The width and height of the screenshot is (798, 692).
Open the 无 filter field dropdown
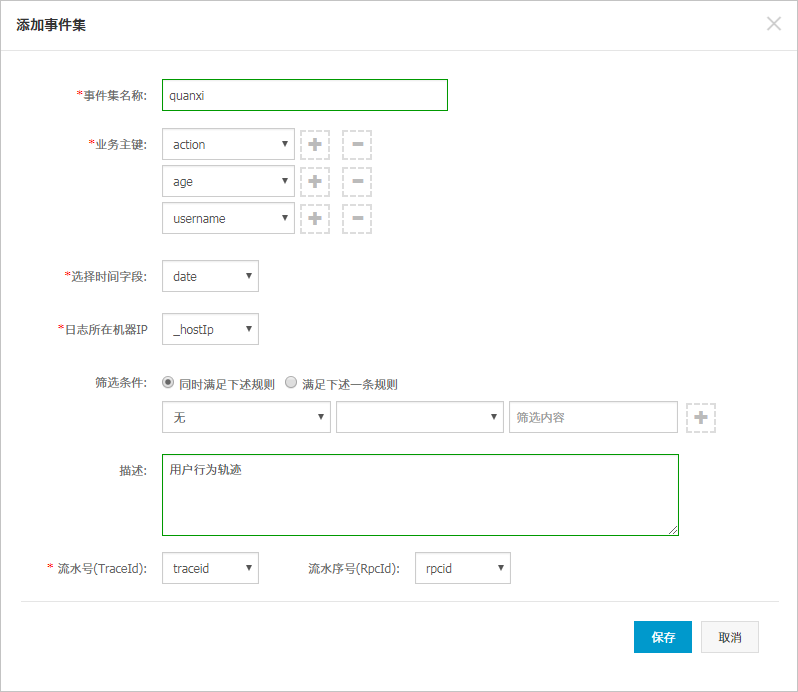click(x=246, y=417)
